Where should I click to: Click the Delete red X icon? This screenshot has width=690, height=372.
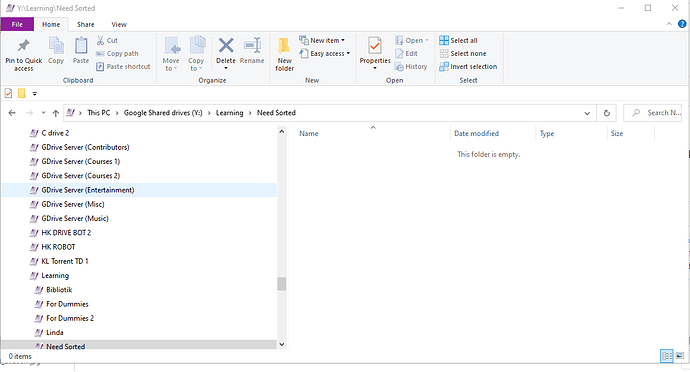(226, 45)
